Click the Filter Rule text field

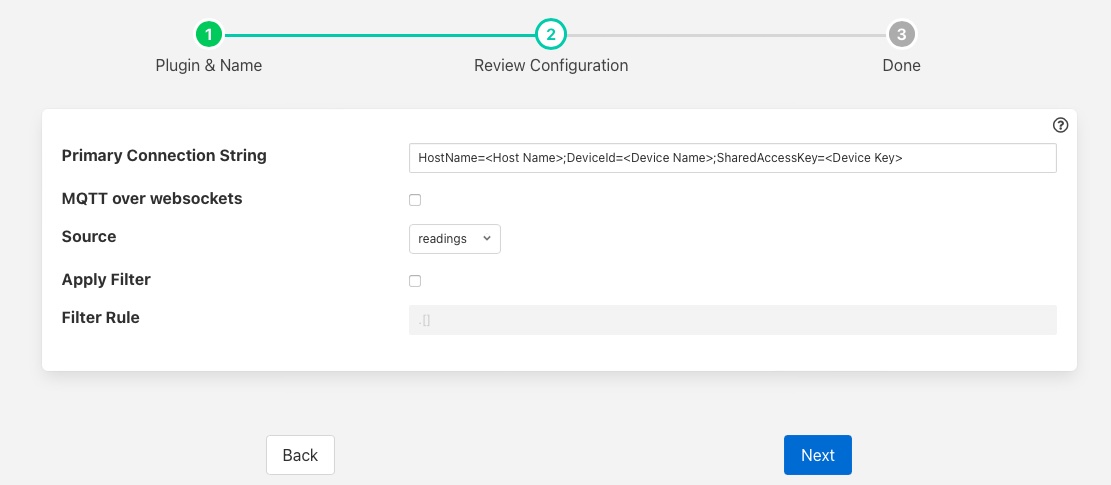[x=732, y=320]
